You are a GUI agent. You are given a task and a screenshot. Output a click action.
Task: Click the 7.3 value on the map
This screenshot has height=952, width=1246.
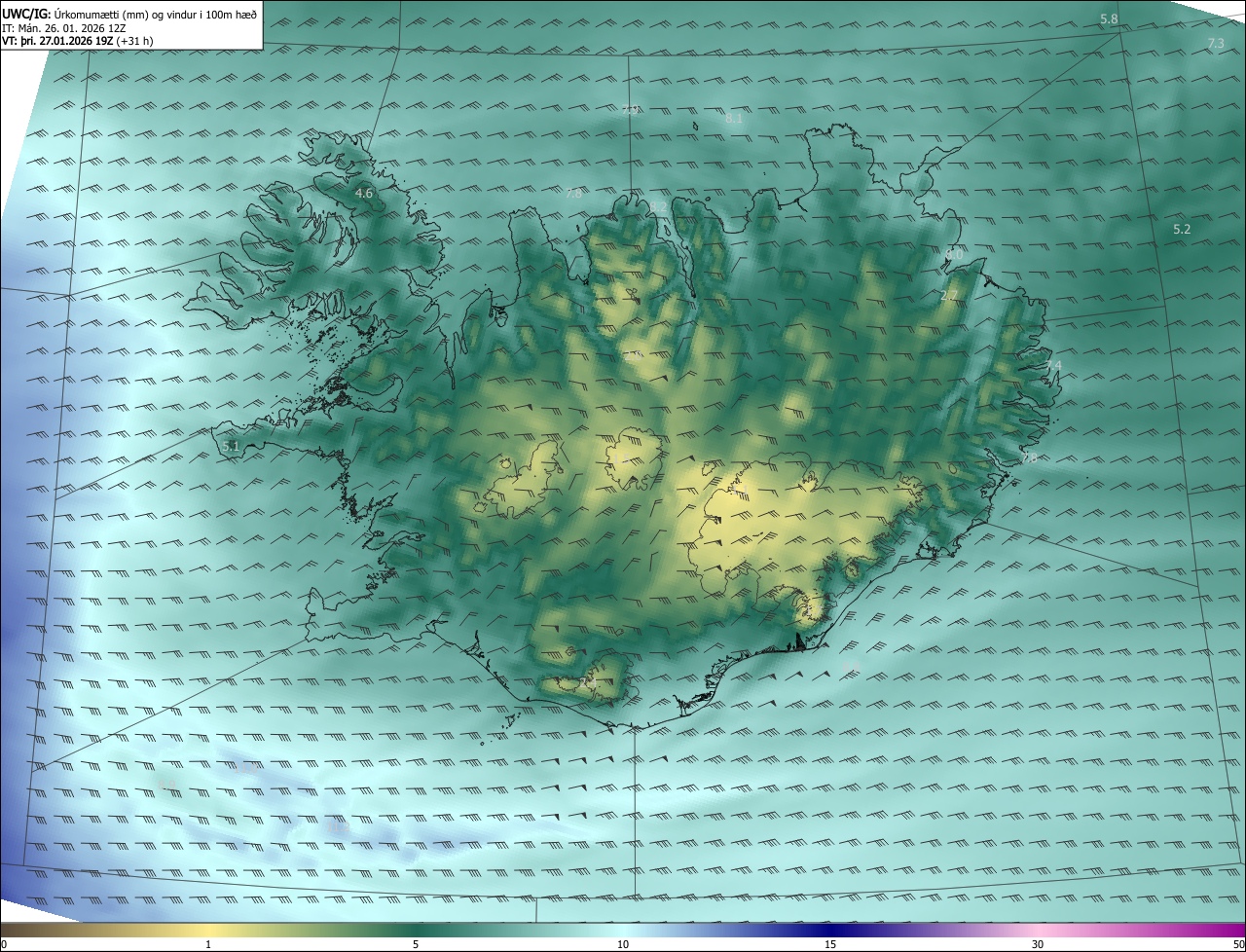1216,44
